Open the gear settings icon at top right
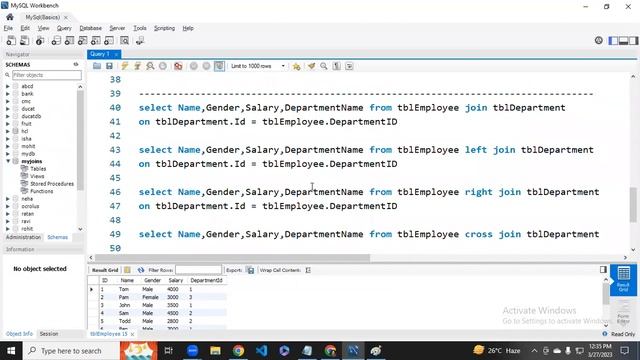The width and height of the screenshot is (640, 360). 598,40
